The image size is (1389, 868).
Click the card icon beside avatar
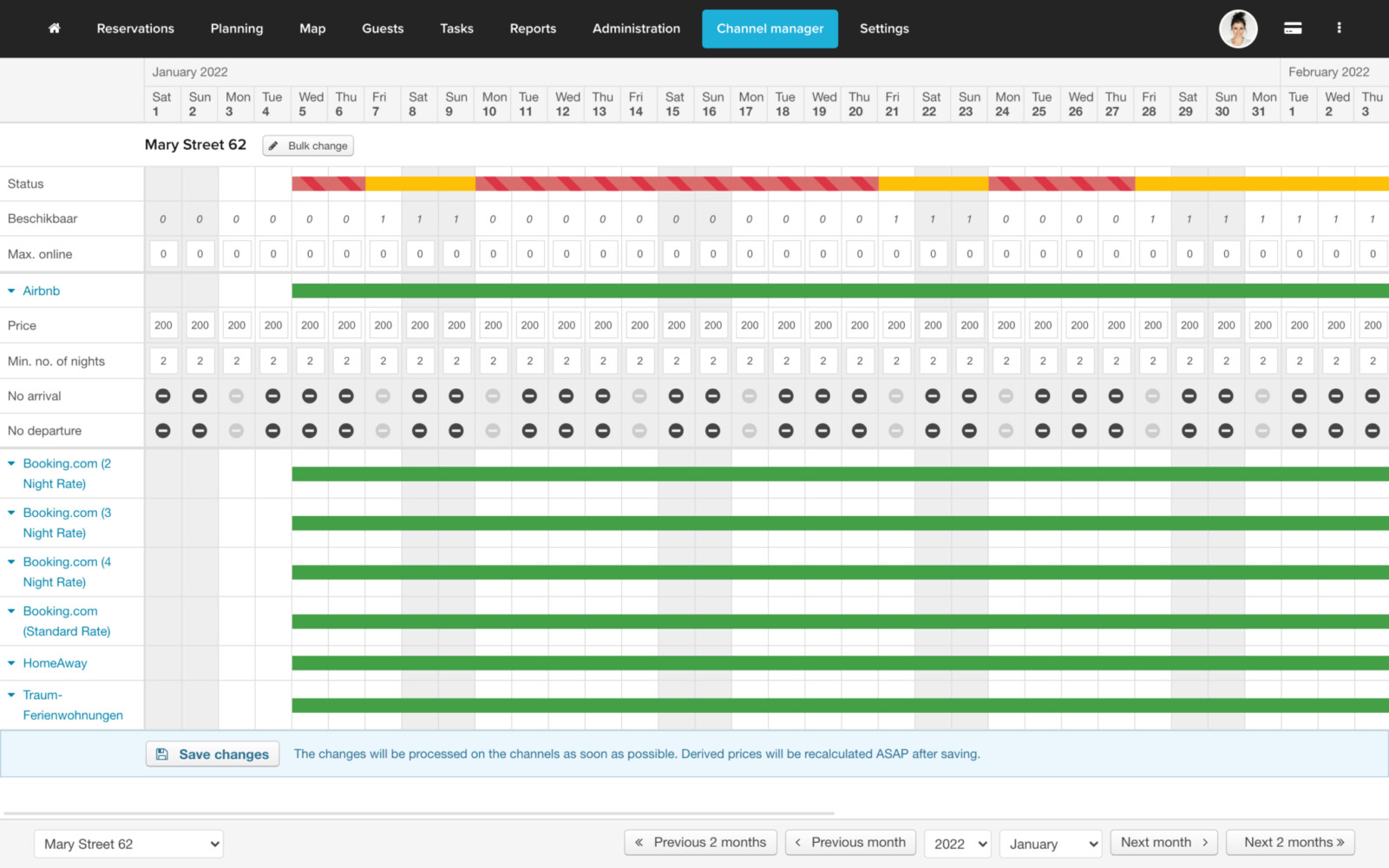(x=1292, y=29)
